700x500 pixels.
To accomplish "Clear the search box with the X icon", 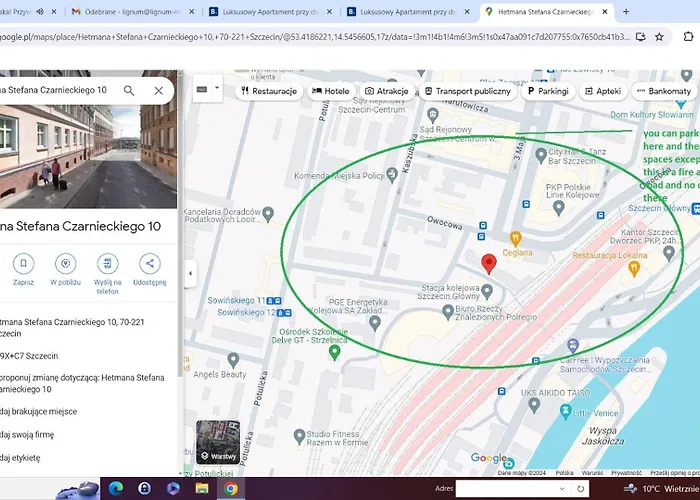I will [159, 90].
